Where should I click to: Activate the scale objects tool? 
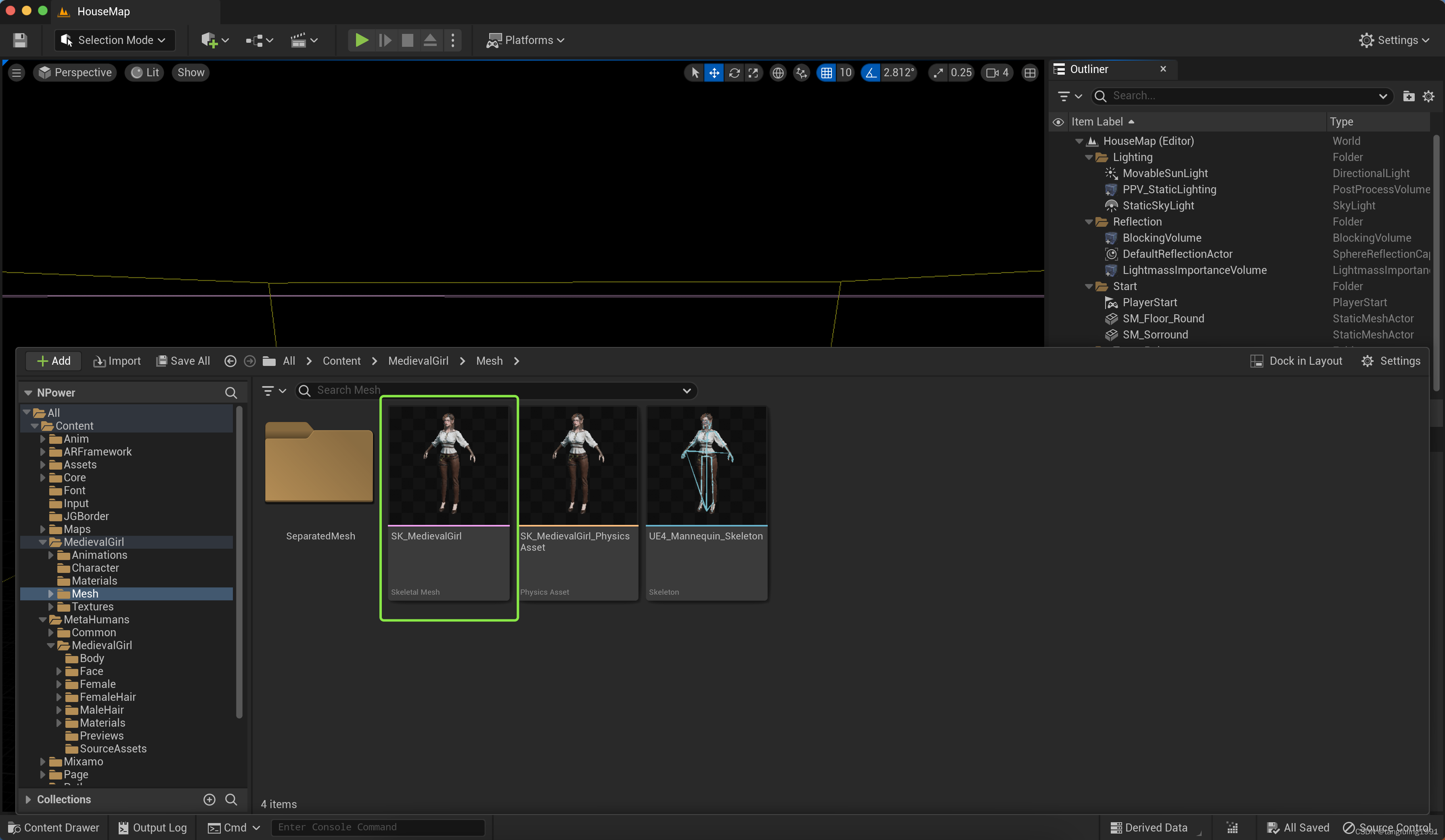tap(753, 73)
